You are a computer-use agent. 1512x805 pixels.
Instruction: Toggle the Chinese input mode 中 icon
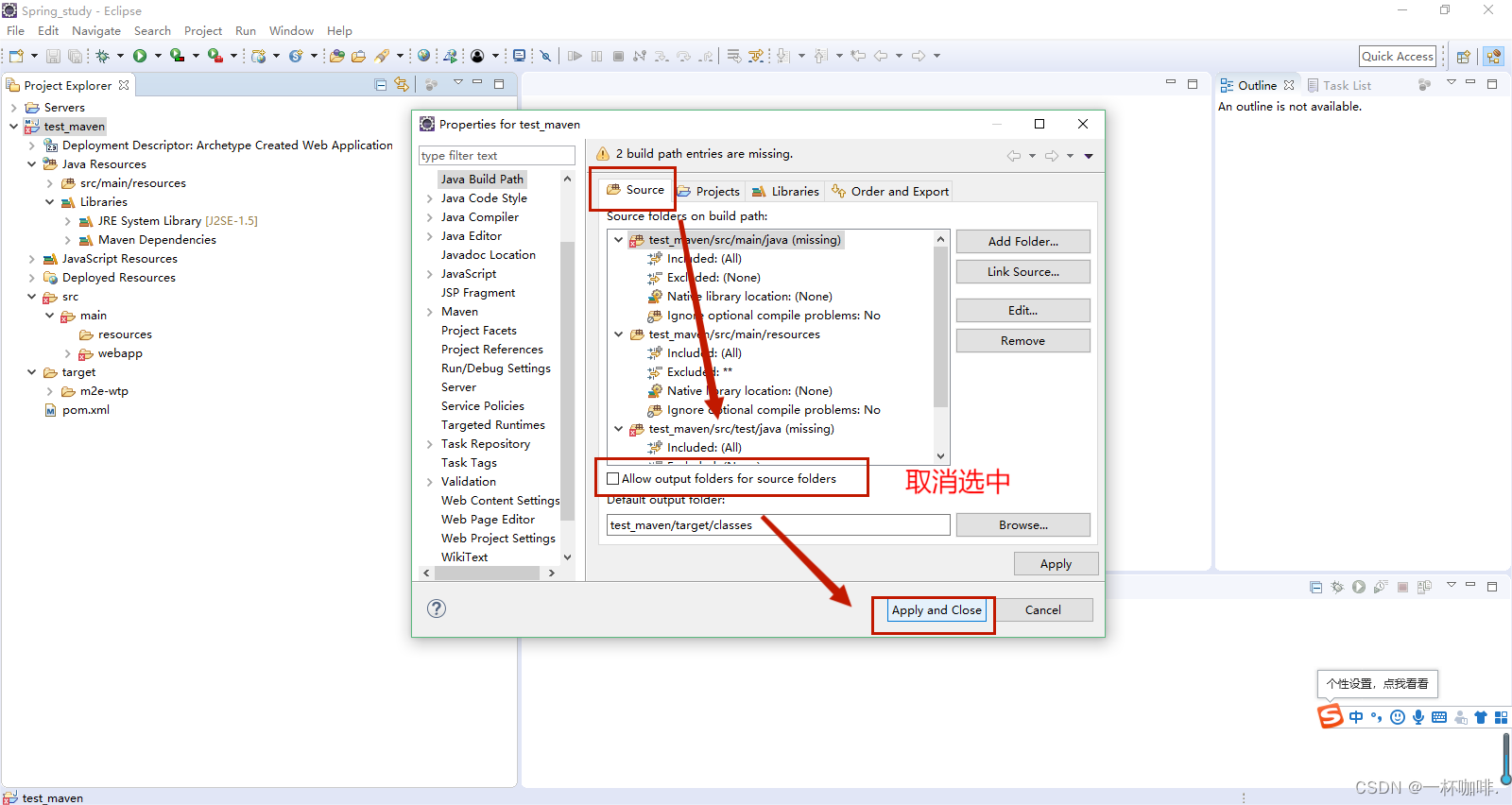pos(1356,717)
